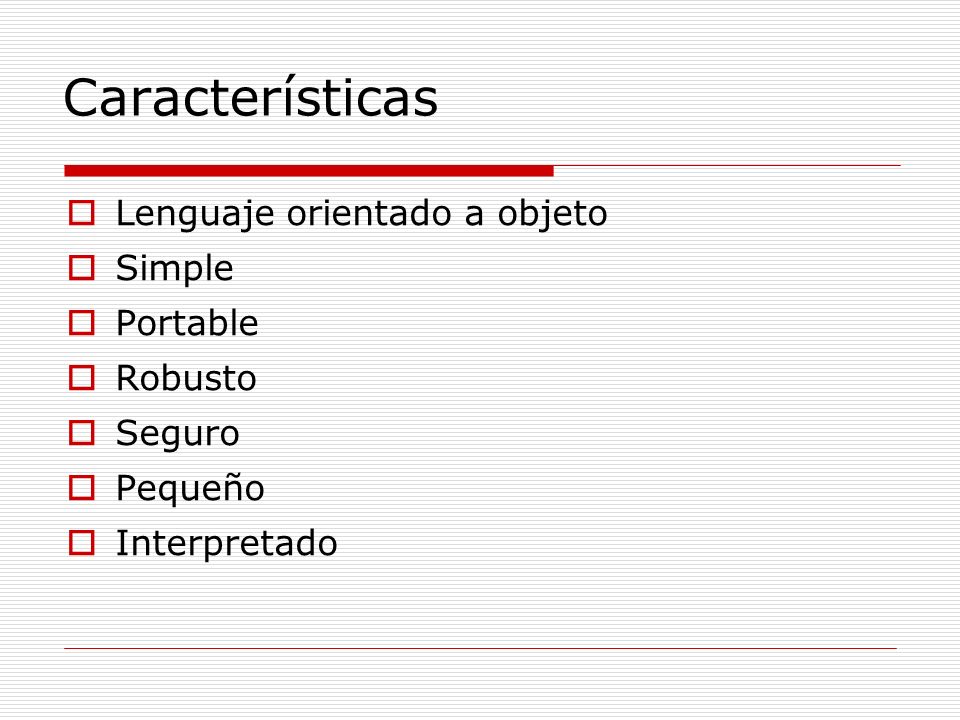
Task: Click the word Portable
Action: pyautogui.click(x=187, y=323)
